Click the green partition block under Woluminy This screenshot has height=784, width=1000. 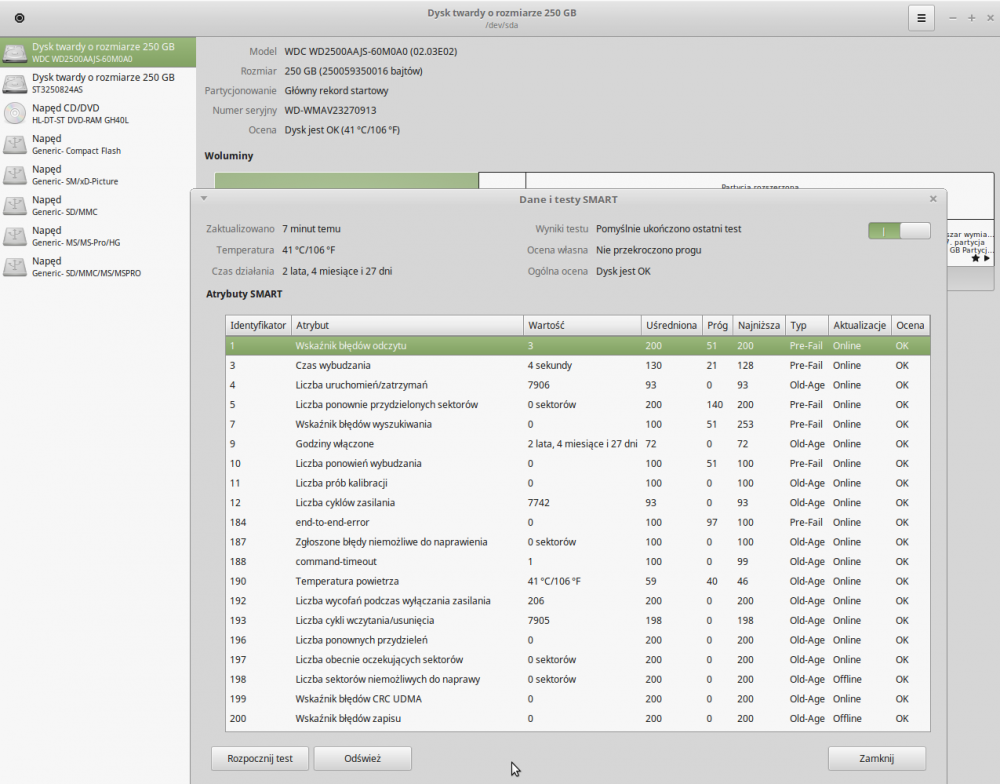[x=346, y=180]
